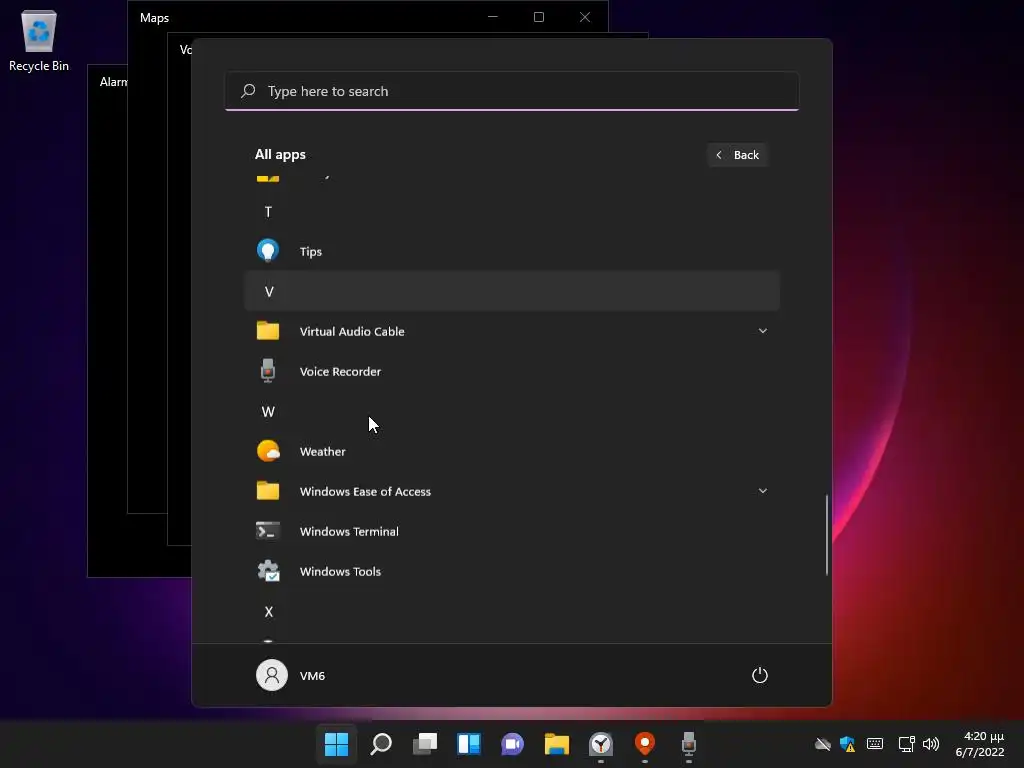Click the Voice Recorder label

pos(340,372)
